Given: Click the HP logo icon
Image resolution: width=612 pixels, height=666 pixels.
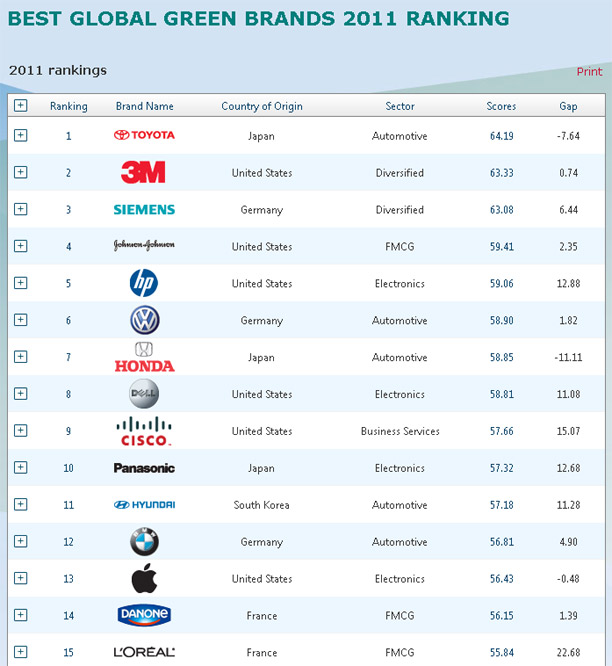Looking at the screenshot, I should (144, 284).
